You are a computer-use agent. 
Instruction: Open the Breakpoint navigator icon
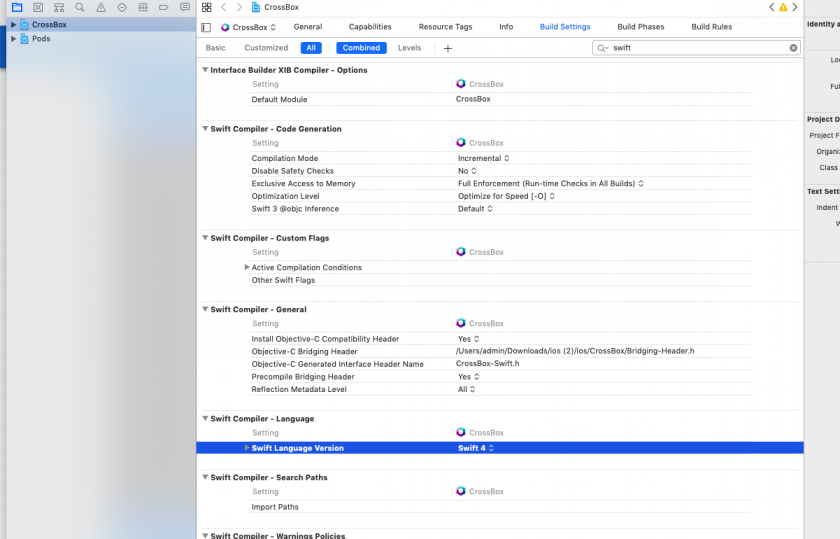click(163, 8)
